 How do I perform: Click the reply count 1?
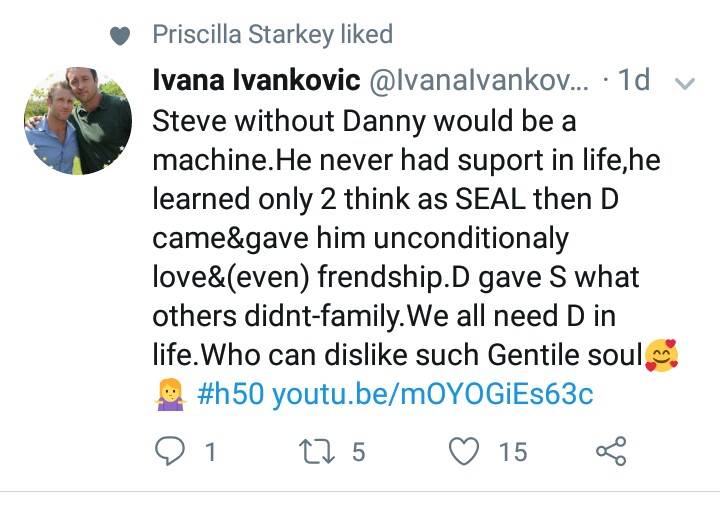(210, 452)
